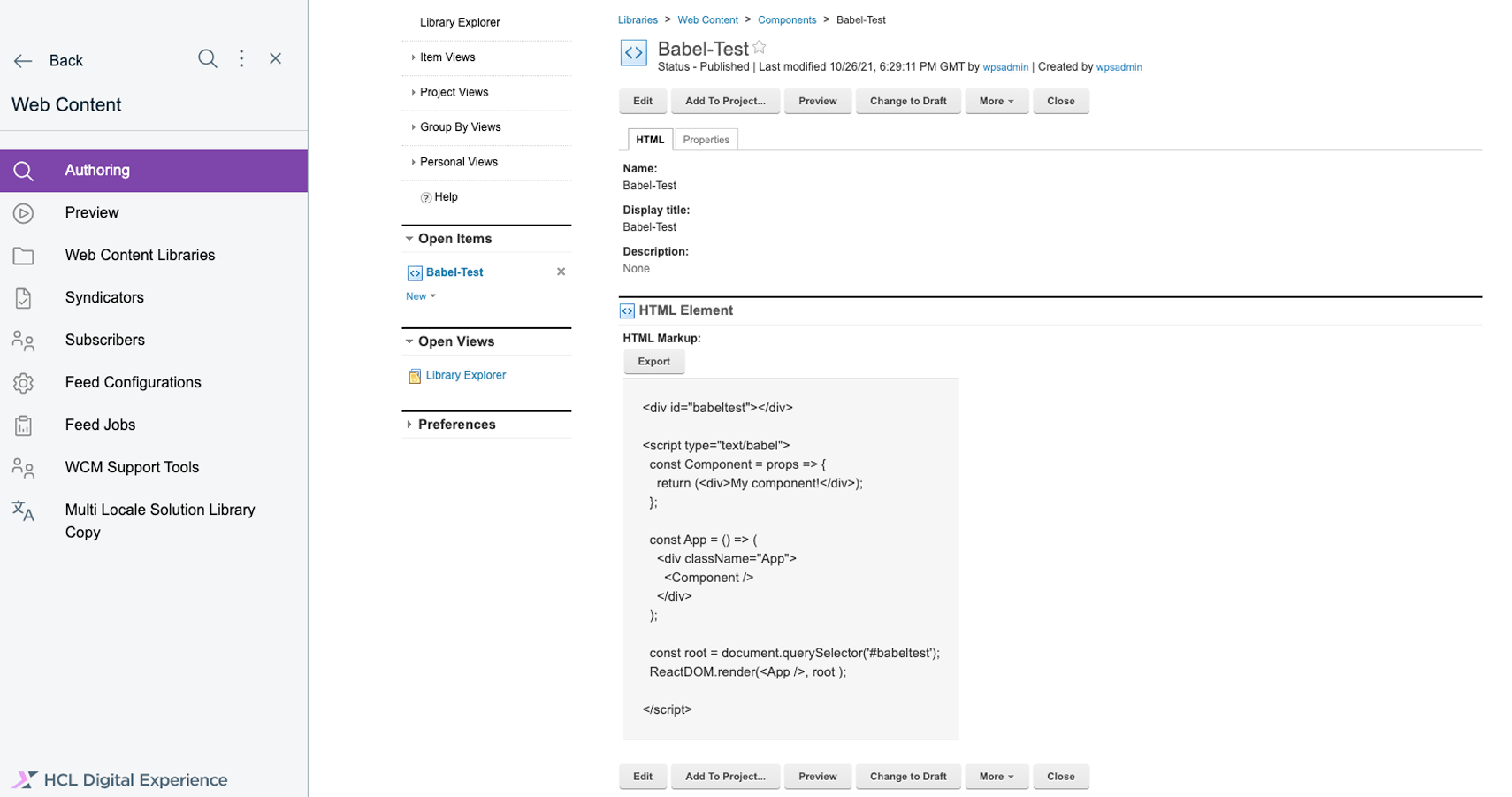Viewport: 1512px width, 797px height.
Task: Click the Preview play icon in sidebar
Action: click(24, 213)
